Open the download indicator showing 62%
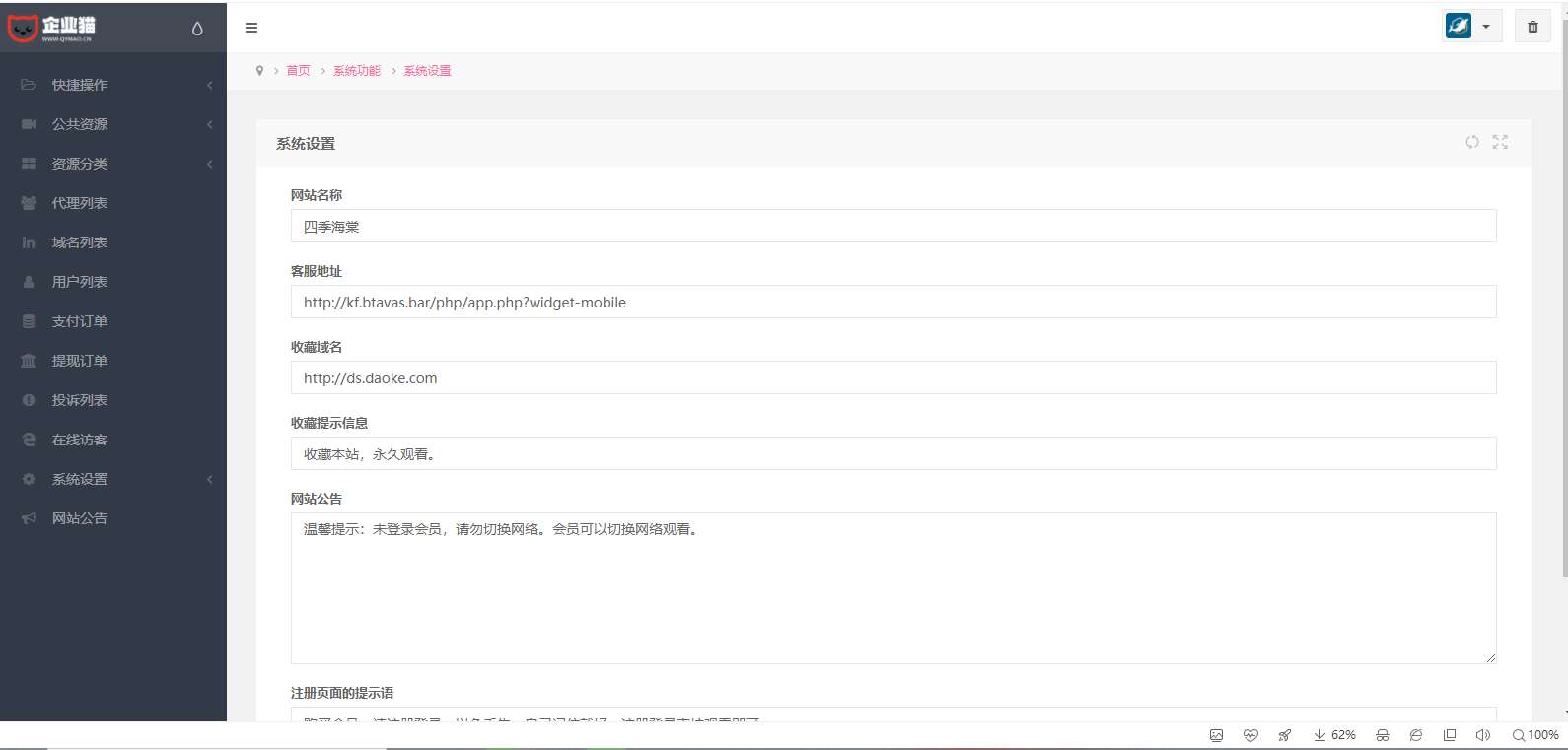The width and height of the screenshot is (1568, 750). pyautogui.click(x=1334, y=735)
